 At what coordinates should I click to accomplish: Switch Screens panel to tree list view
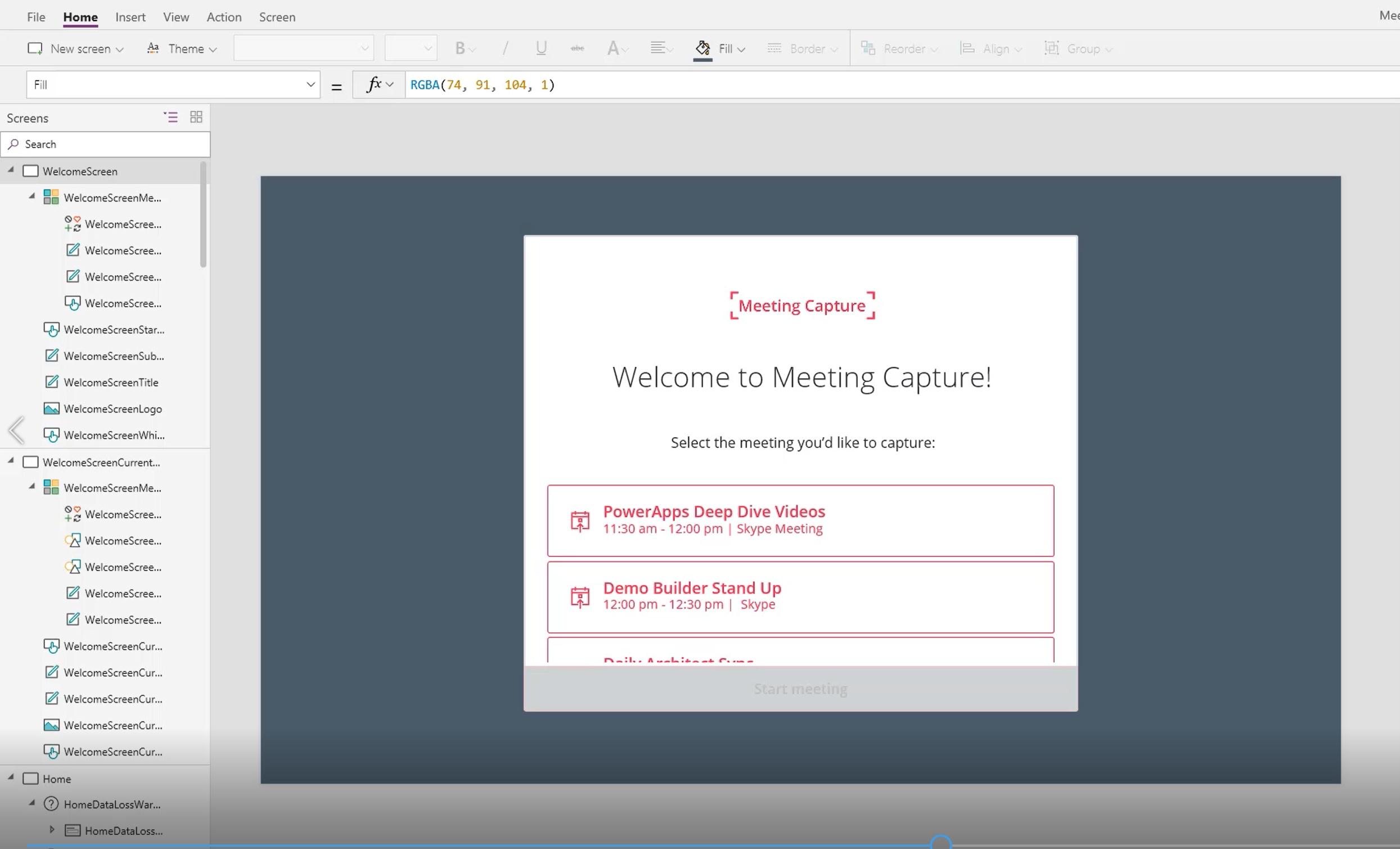(170, 117)
